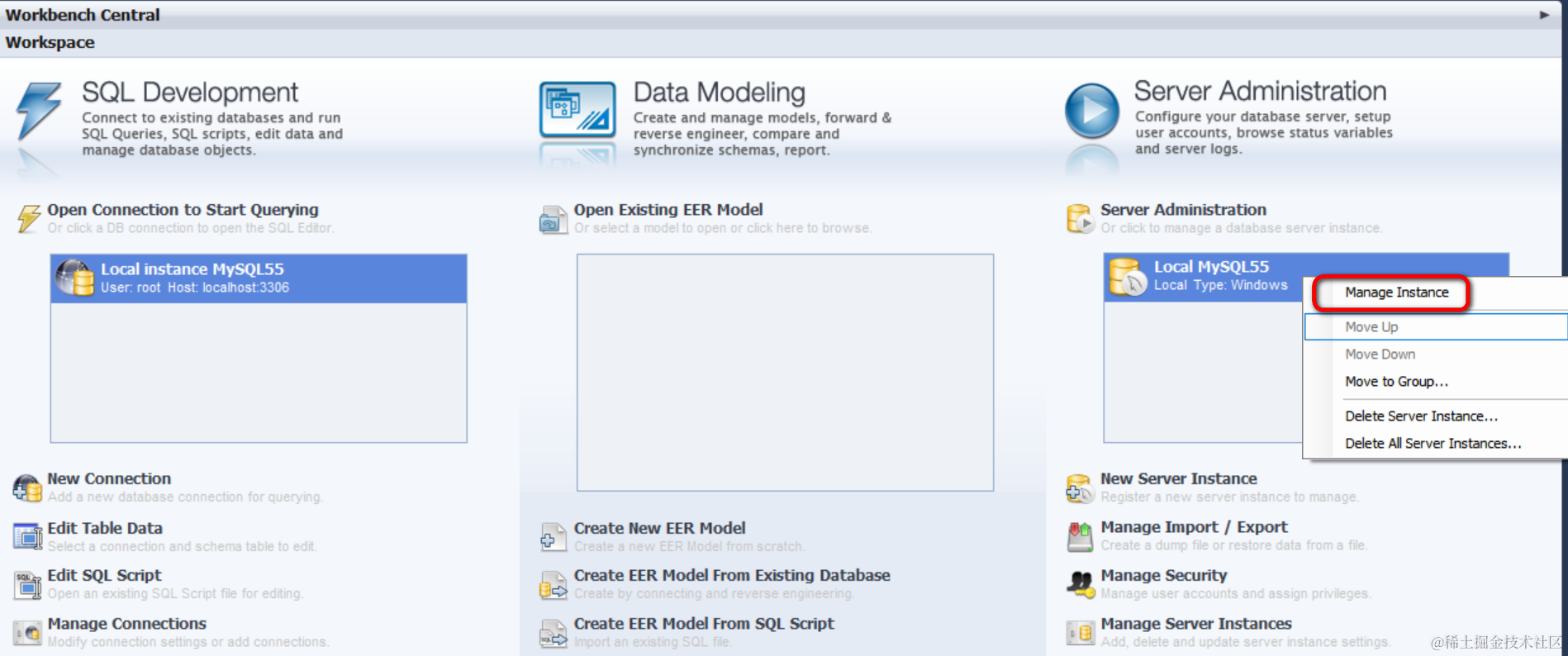Click the Manage Connections icon
This screenshot has width=1568, height=656.
(27, 633)
